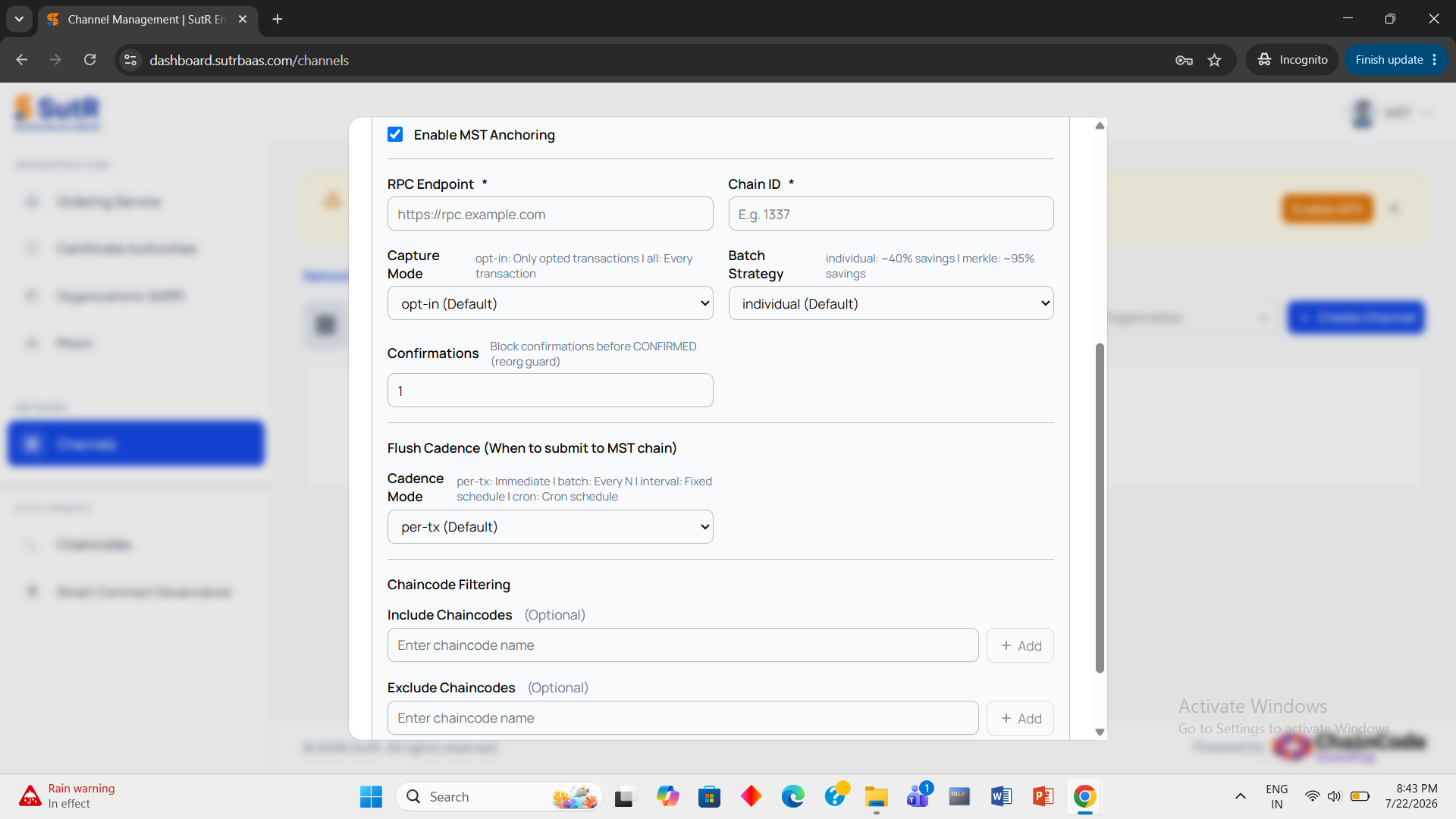Check the battery status icon
1456x819 pixels.
coord(1360,796)
